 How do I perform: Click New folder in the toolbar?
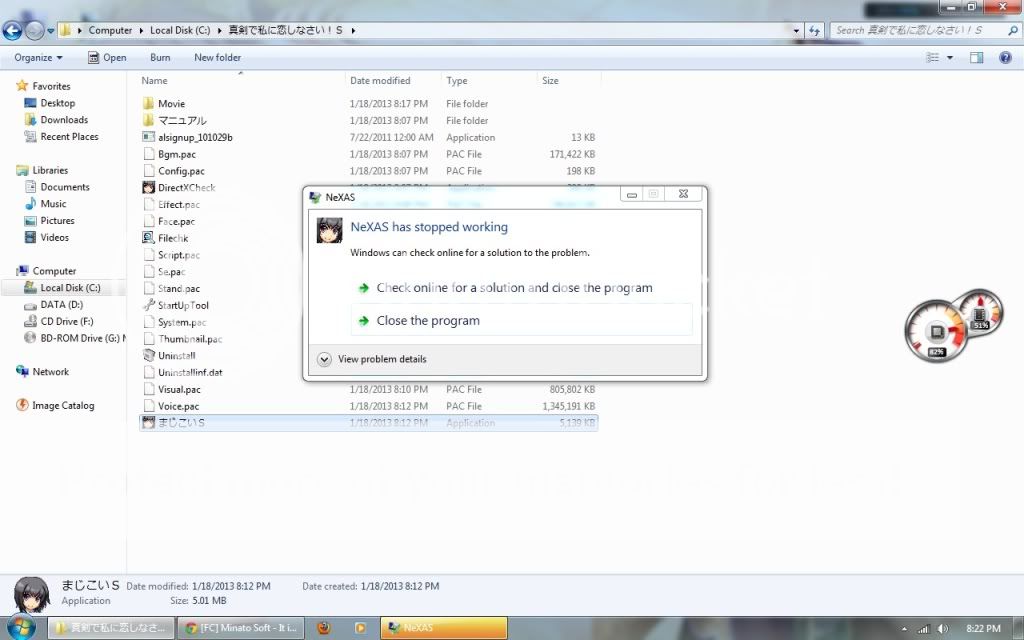pos(217,58)
